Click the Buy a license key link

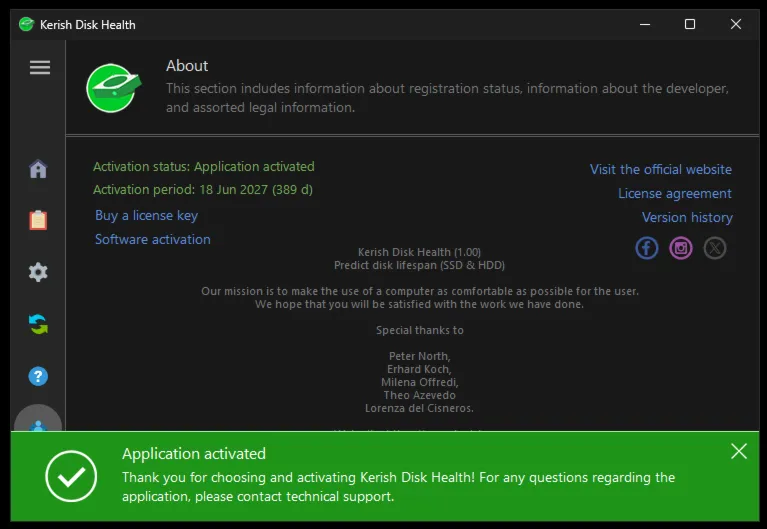[x=146, y=216]
